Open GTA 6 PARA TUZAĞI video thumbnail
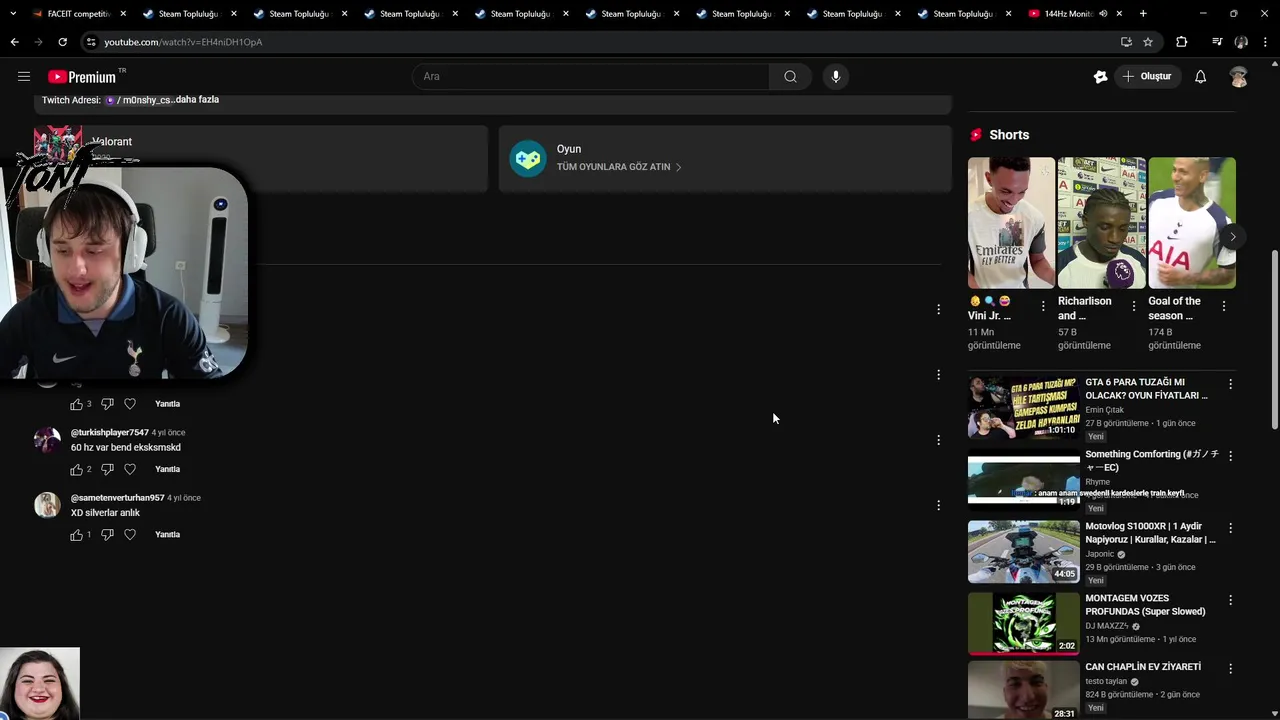The image size is (1280, 720). click(x=1023, y=407)
